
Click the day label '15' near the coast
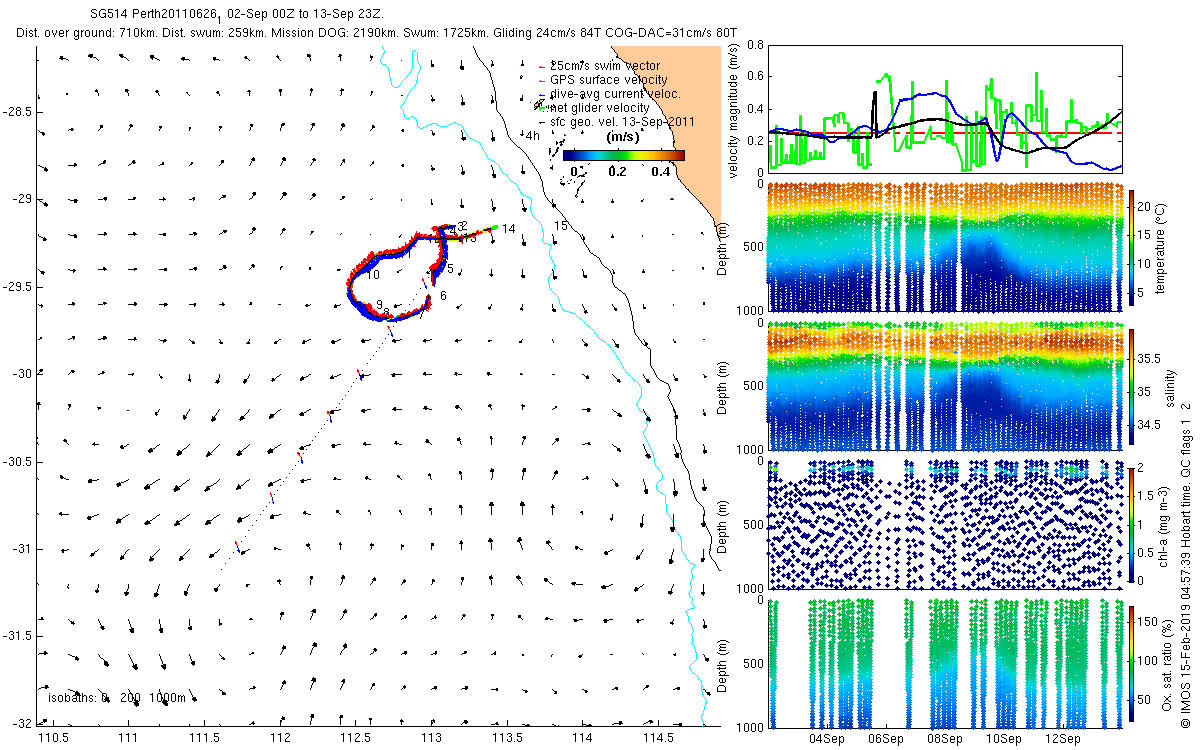tap(561, 227)
